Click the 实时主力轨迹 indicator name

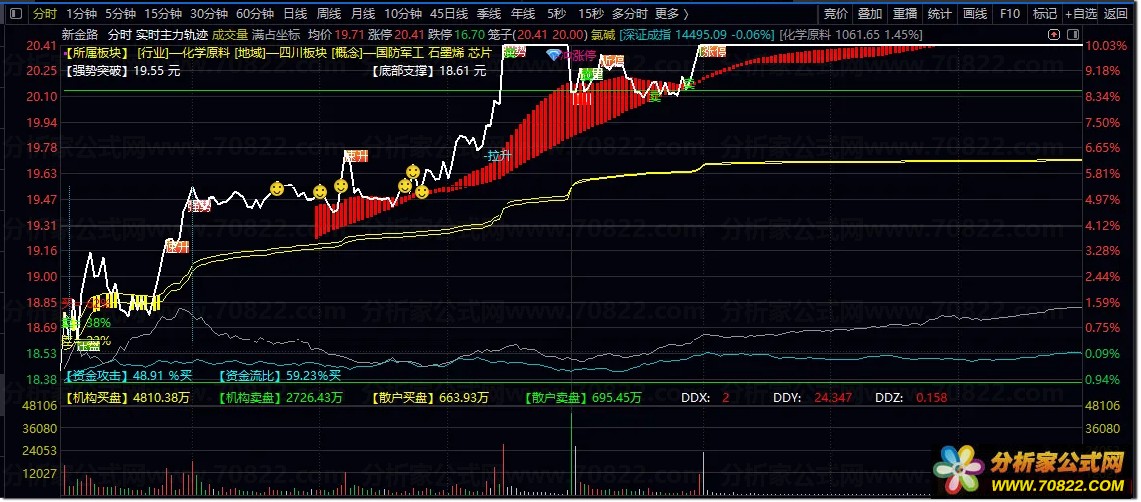tap(172, 34)
